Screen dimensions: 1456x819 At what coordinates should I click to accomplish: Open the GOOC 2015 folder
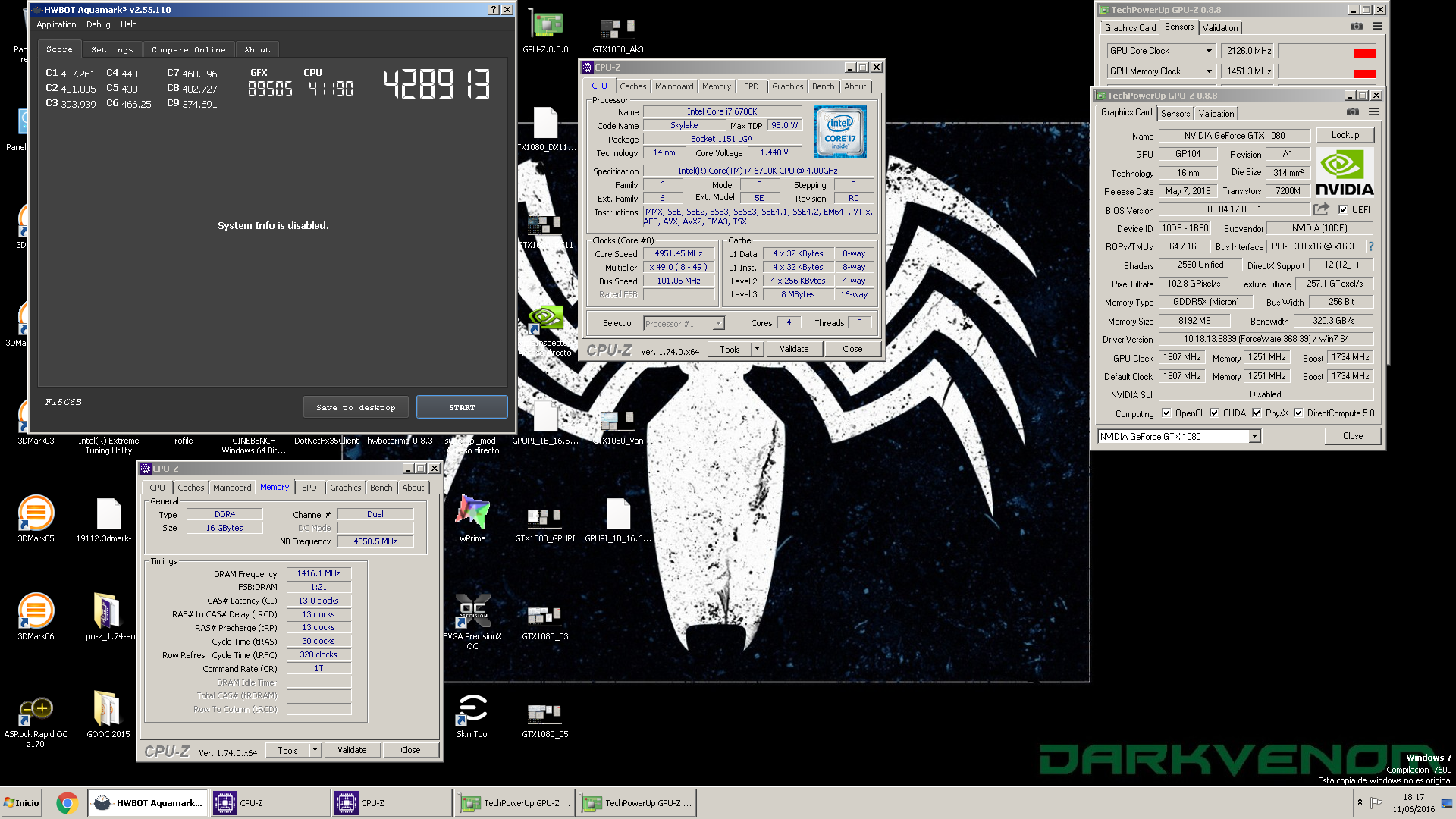(x=108, y=714)
